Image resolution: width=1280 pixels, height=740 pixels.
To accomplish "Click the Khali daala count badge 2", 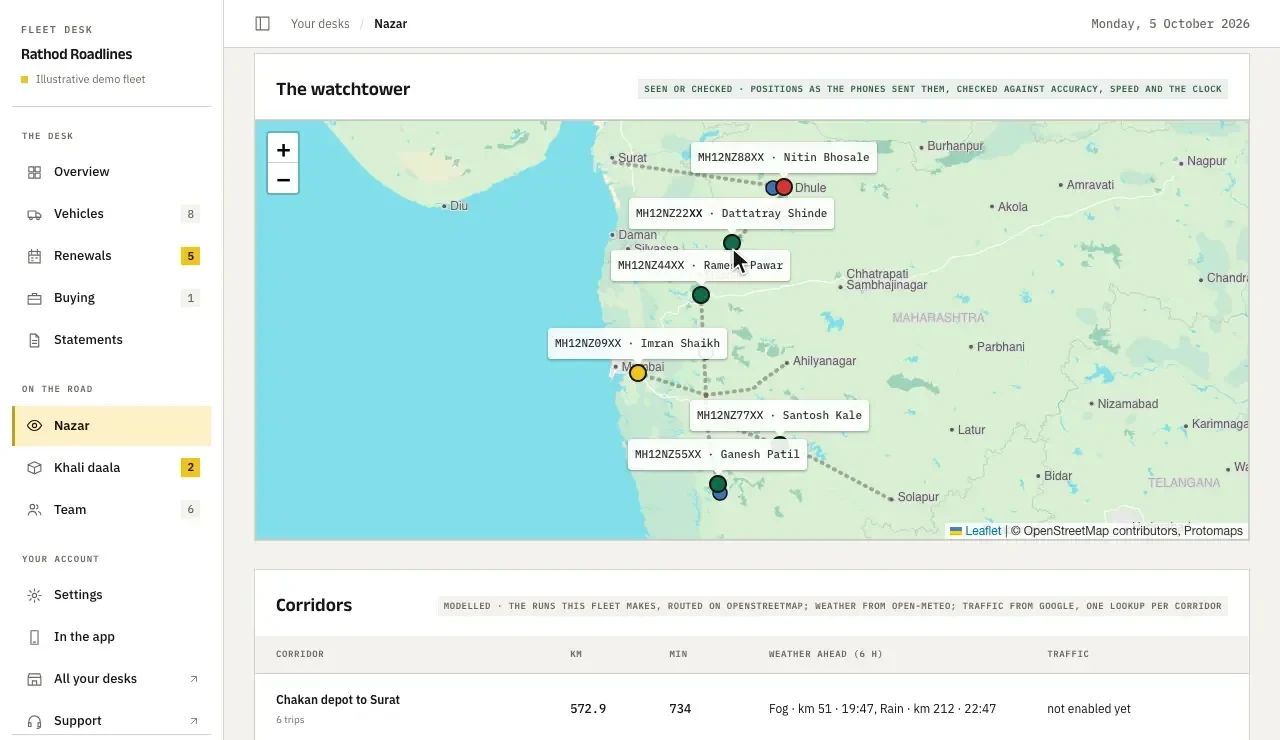I will click(190, 468).
